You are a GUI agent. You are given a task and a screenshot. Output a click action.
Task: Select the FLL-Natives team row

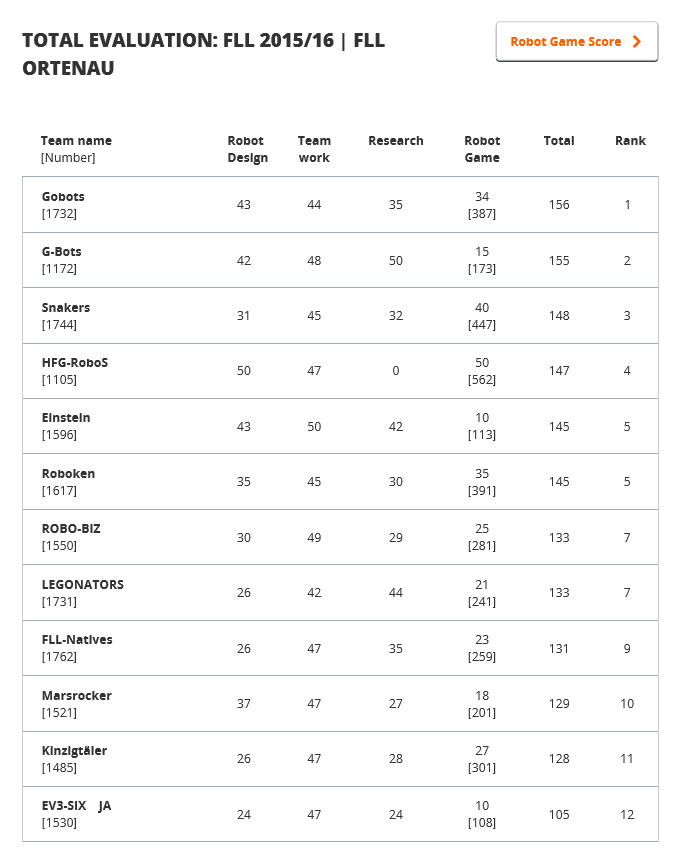click(x=77, y=640)
